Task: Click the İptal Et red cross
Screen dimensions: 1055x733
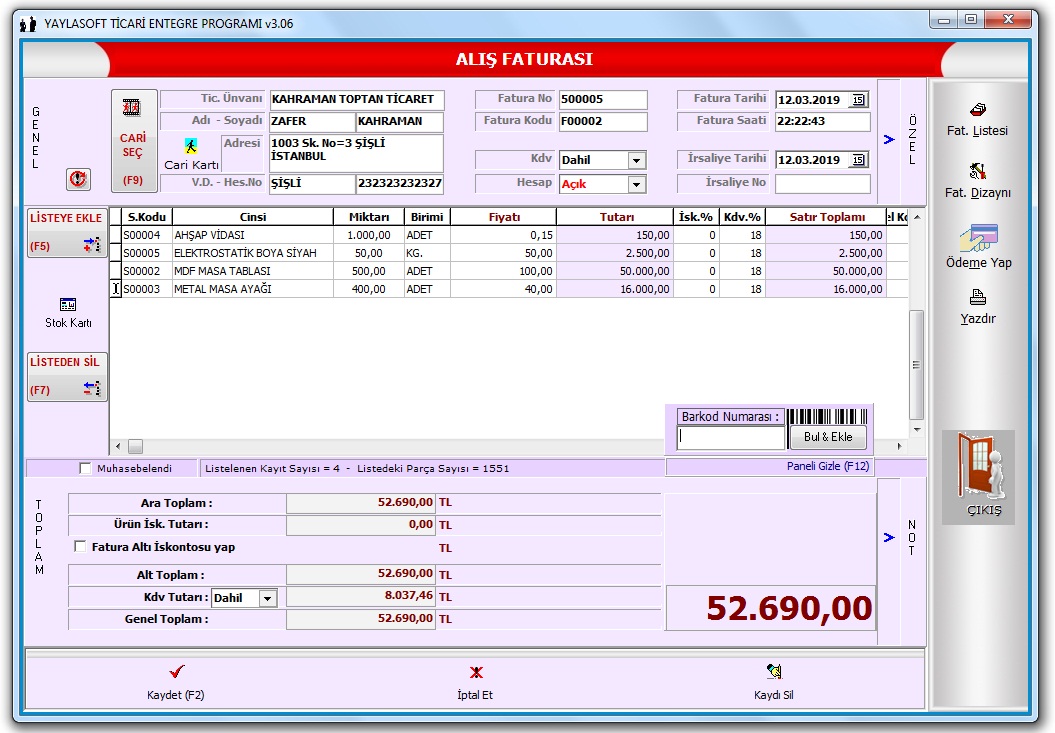Action: (476, 672)
